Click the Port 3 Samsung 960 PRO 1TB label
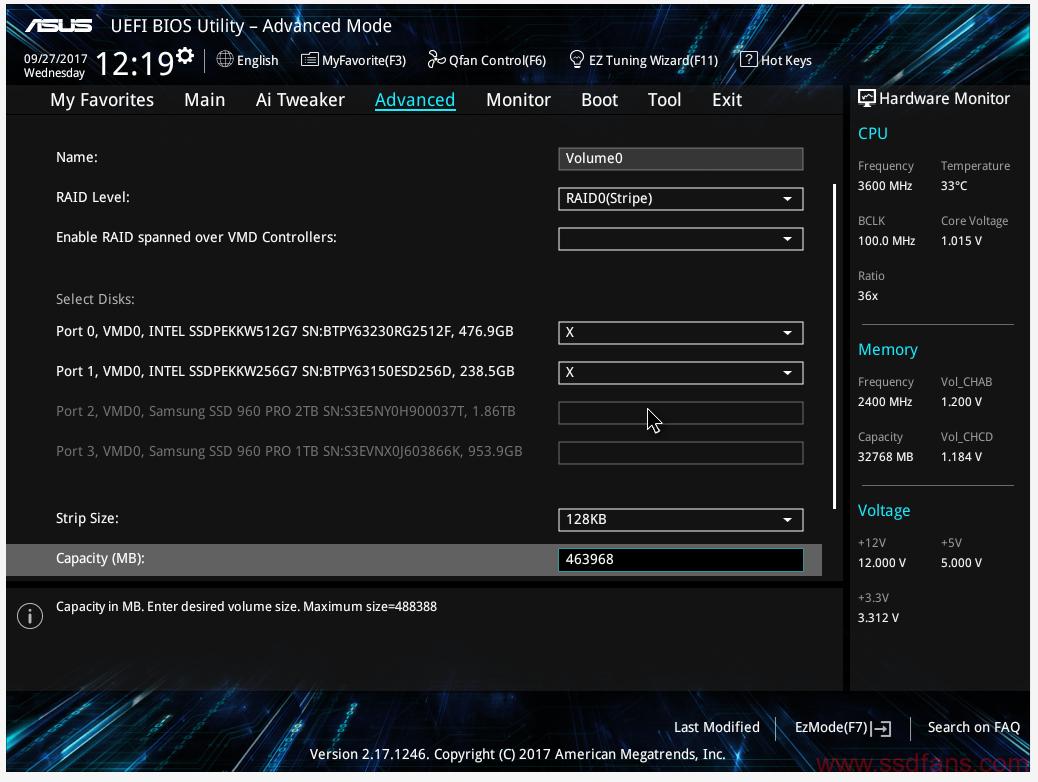Screen dimensions: 1038x782 click(289, 452)
